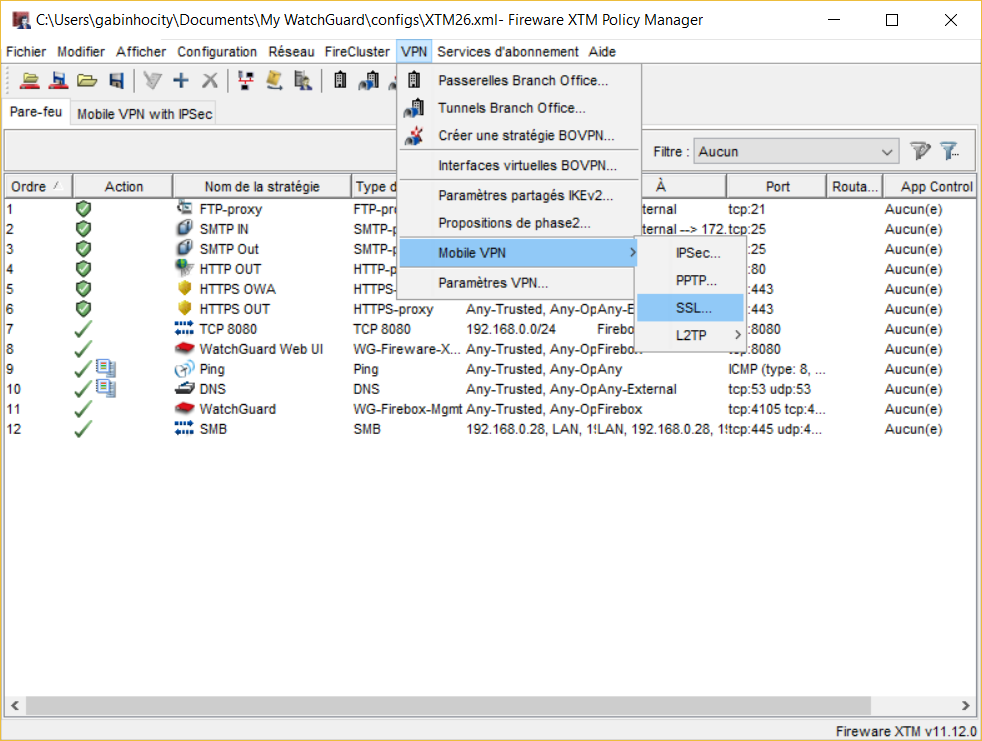The height and width of the screenshot is (741, 982).
Task: Switch to Mobile VPN with IPSec tab
Action: click(x=145, y=114)
